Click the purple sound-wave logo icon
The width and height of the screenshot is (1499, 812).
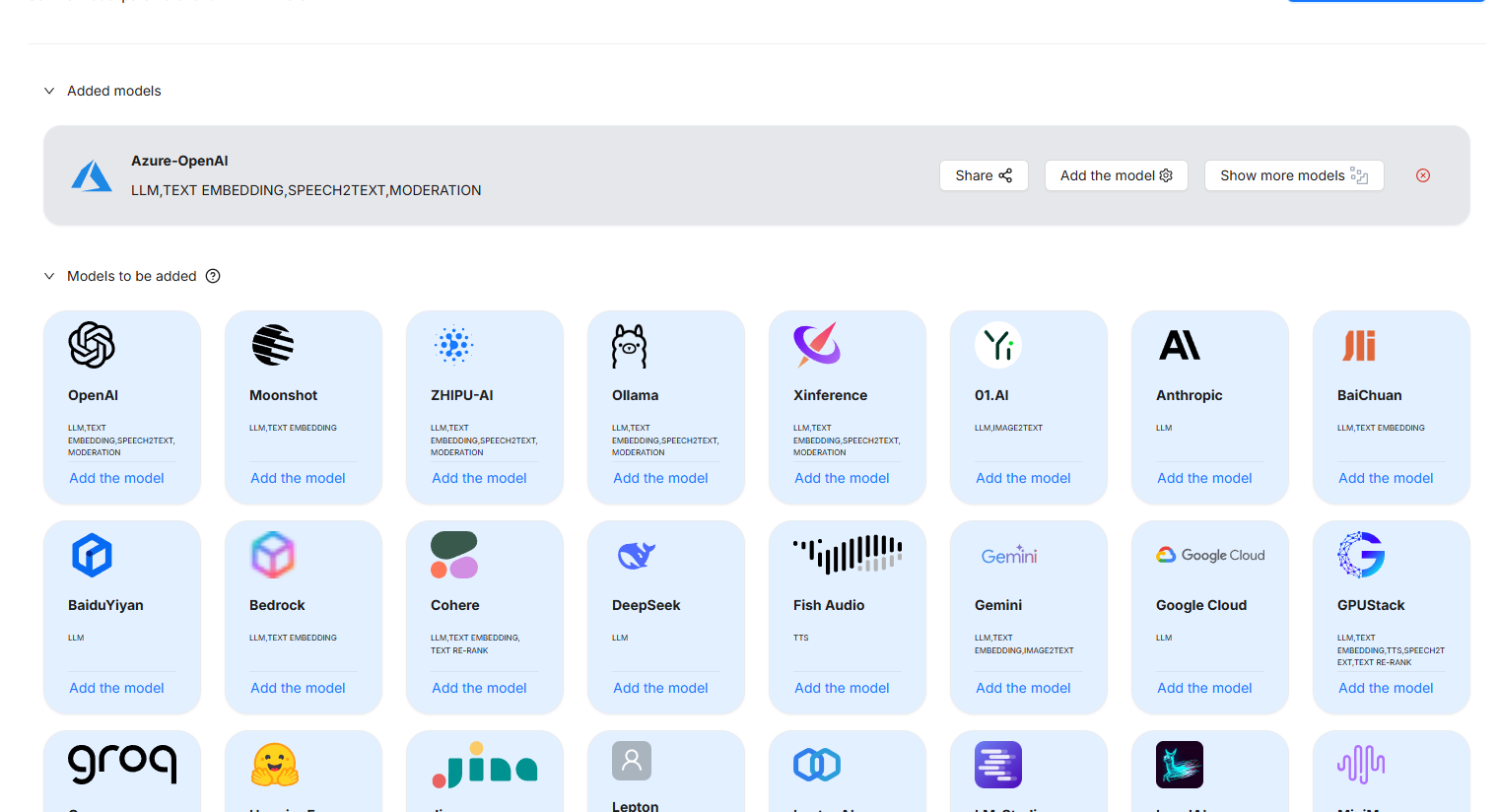(1361, 765)
